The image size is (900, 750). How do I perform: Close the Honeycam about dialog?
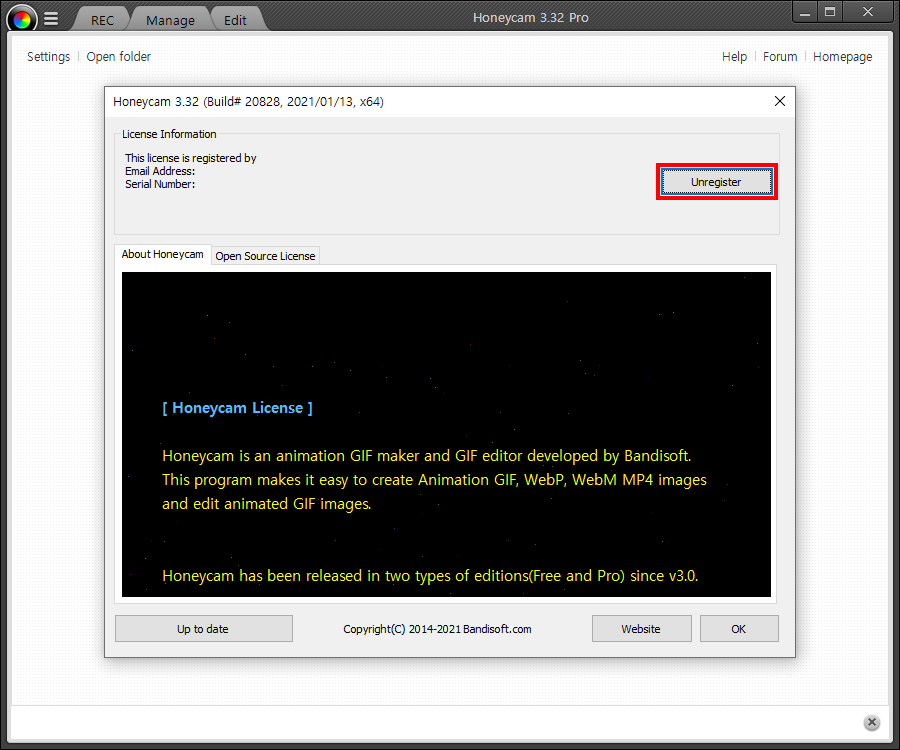tap(780, 101)
